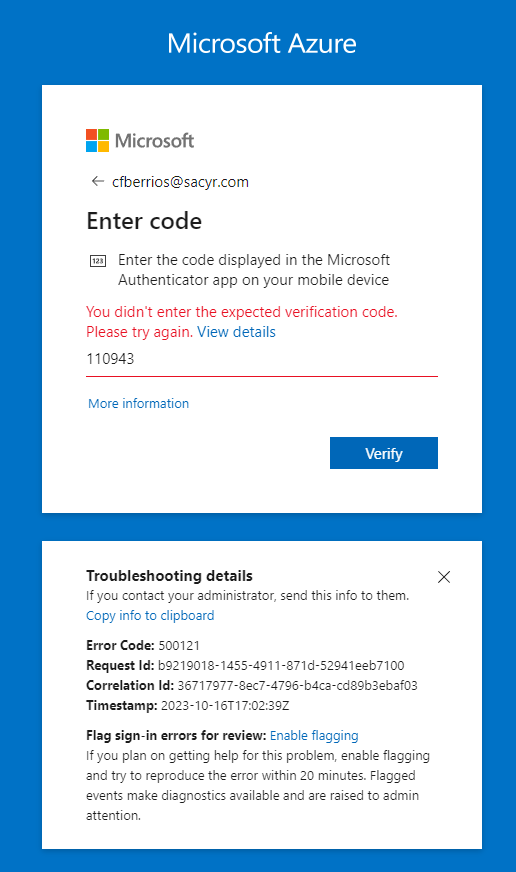Screen dimensions: 516x872
Task: Close the Troubleshooting details panel
Action: [444, 577]
